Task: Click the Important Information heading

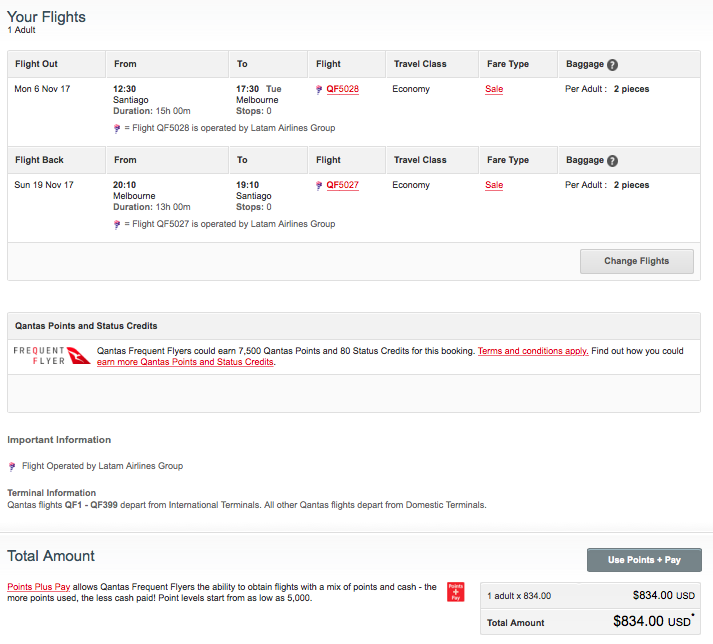Action: tap(59, 440)
